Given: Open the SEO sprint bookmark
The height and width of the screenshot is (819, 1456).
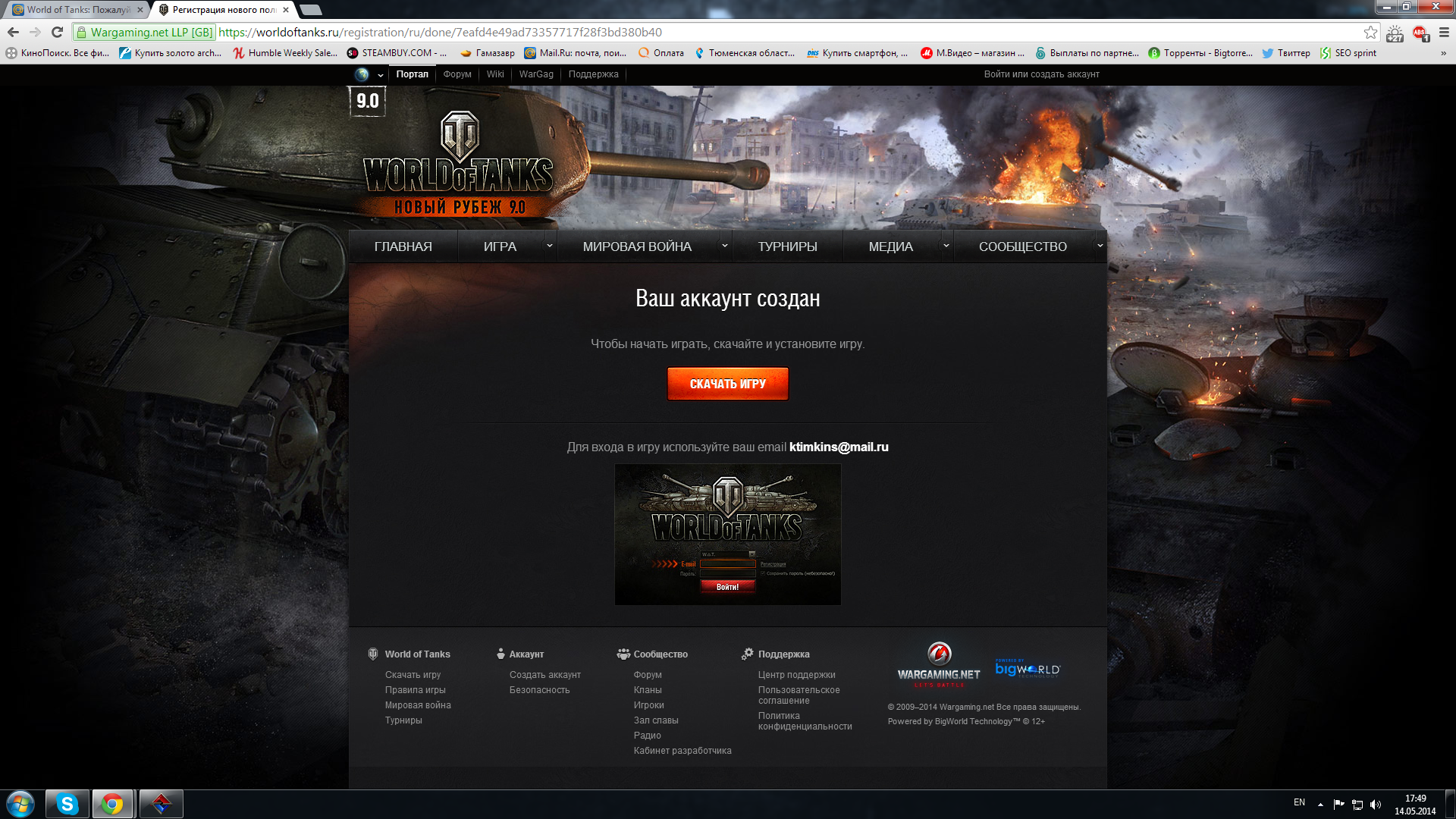Looking at the screenshot, I should [1348, 53].
